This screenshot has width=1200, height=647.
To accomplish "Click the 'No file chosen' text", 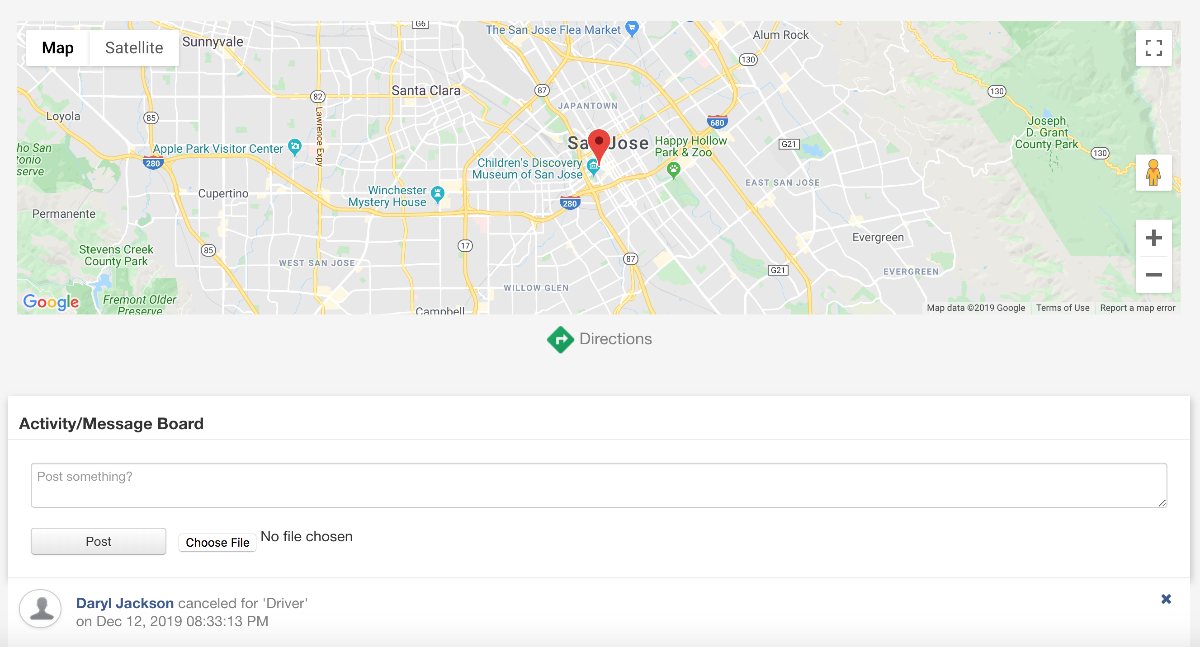I will [307, 537].
